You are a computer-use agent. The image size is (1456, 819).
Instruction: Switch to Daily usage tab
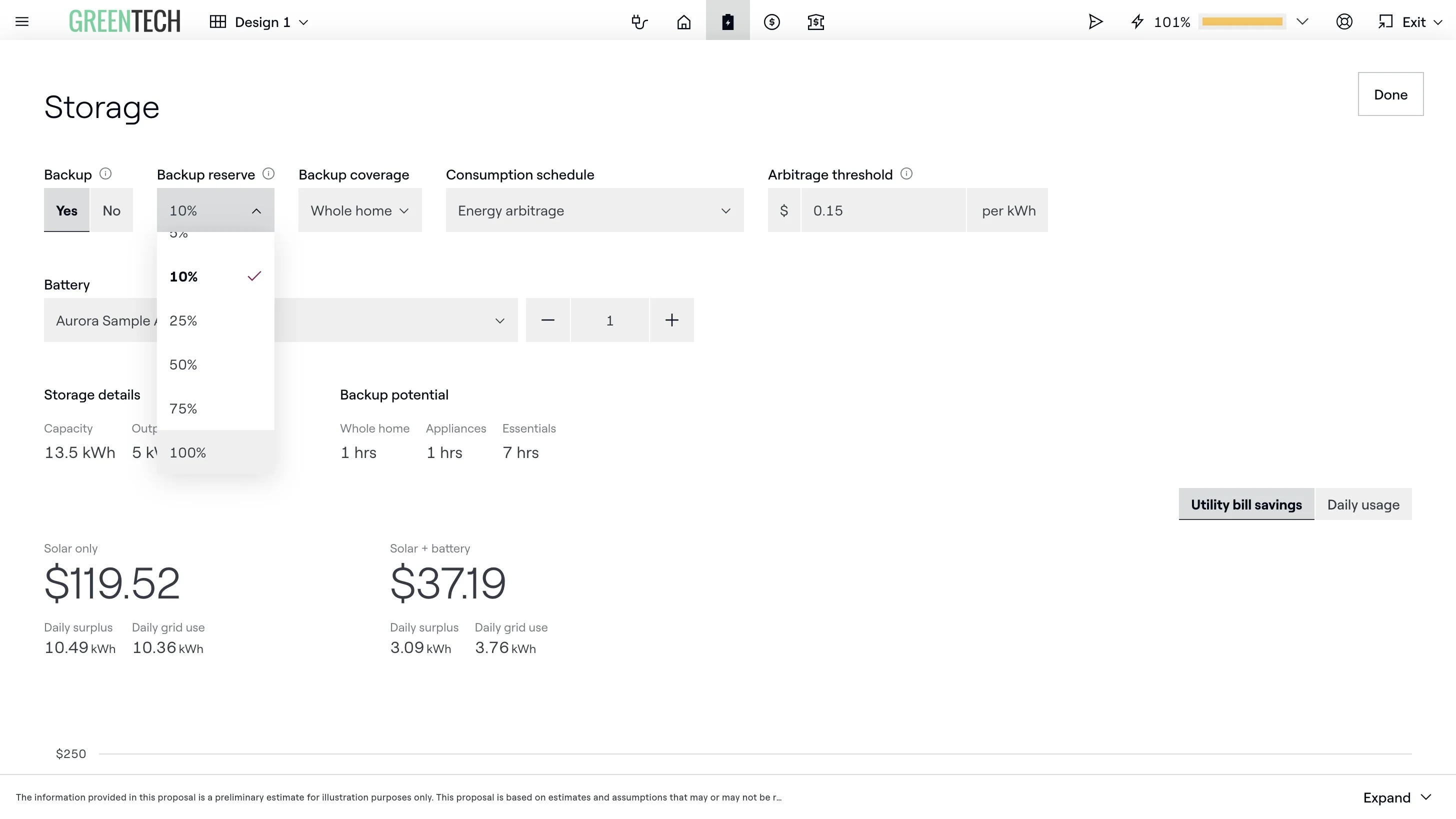[1363, 504]
